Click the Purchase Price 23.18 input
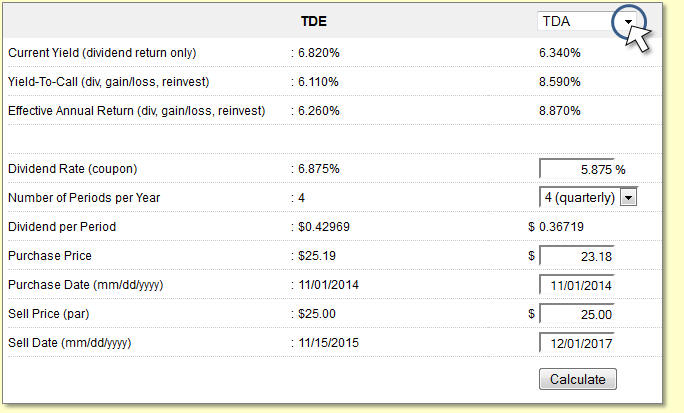The image size is (684, 413). pyautogui.click(x=577, y=256)
